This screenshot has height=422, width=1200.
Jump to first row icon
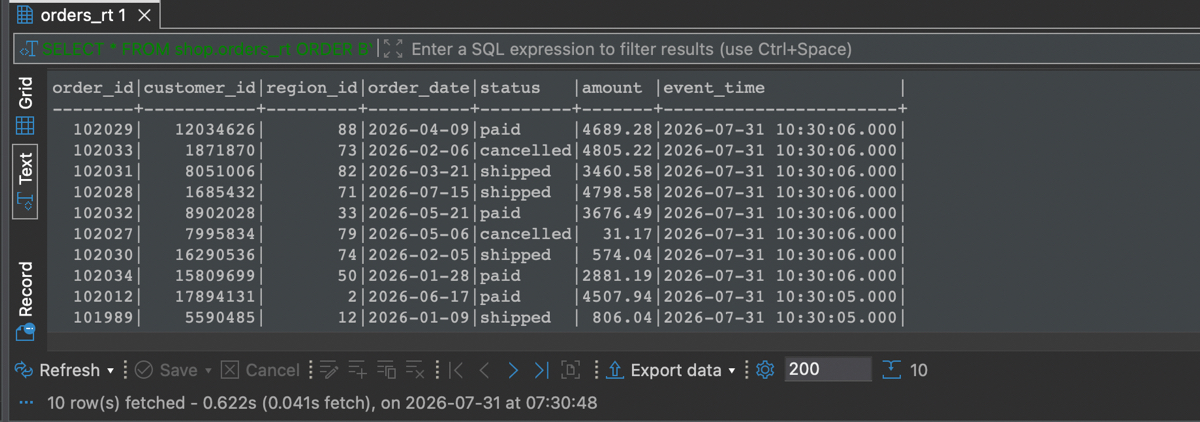point(456,370)
